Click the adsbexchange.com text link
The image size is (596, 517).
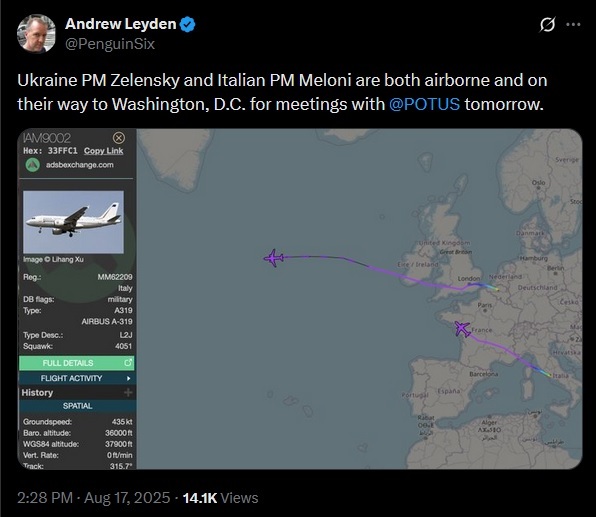click(80, 165)
